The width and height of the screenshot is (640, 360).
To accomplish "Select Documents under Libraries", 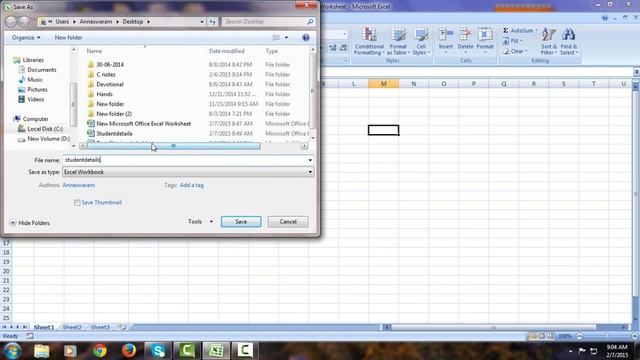I will pyautogui.click(x=42, y=70).
